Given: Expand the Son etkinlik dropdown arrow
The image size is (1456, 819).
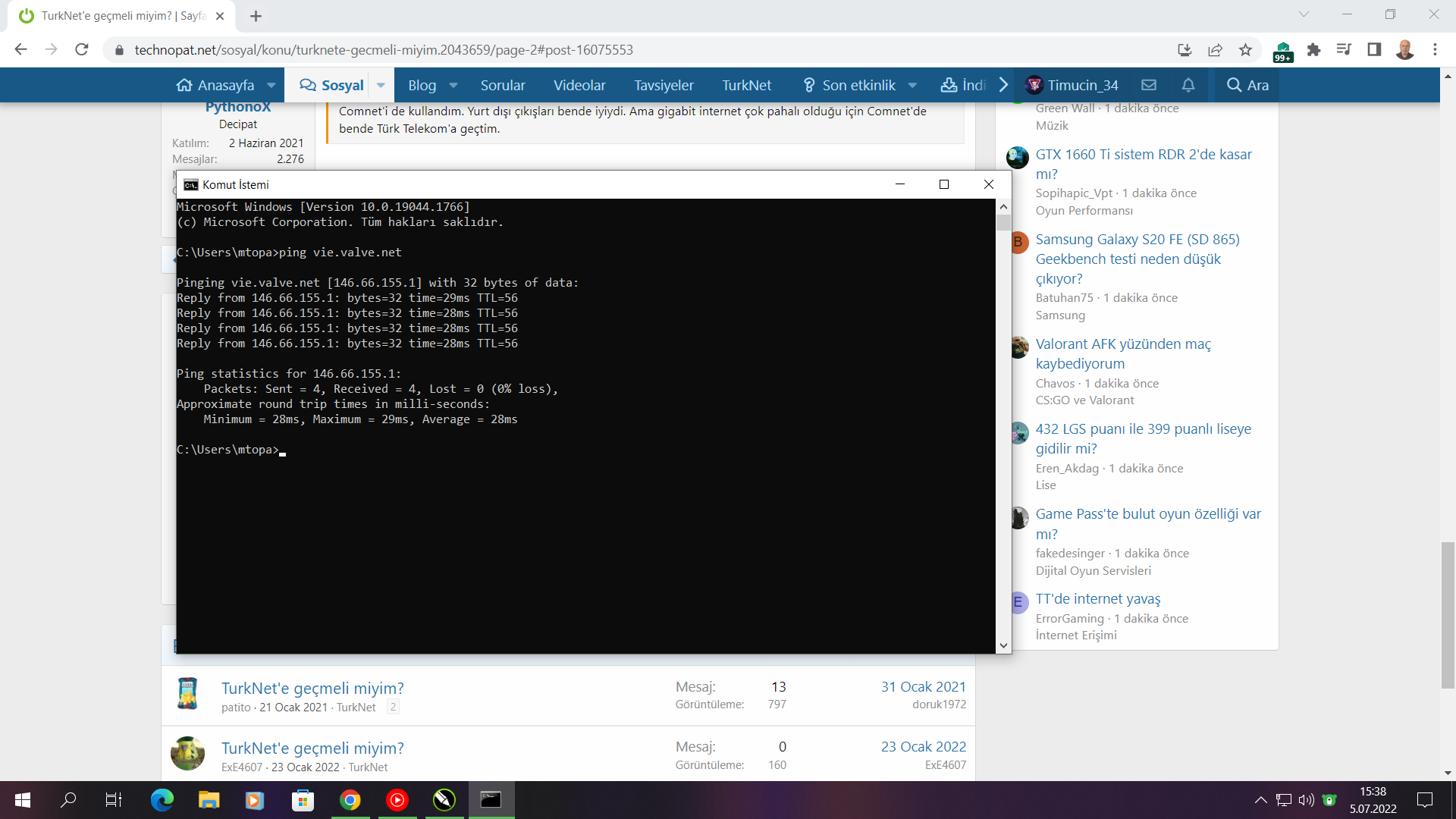Looking at the screenshot, I should (912, 85).
